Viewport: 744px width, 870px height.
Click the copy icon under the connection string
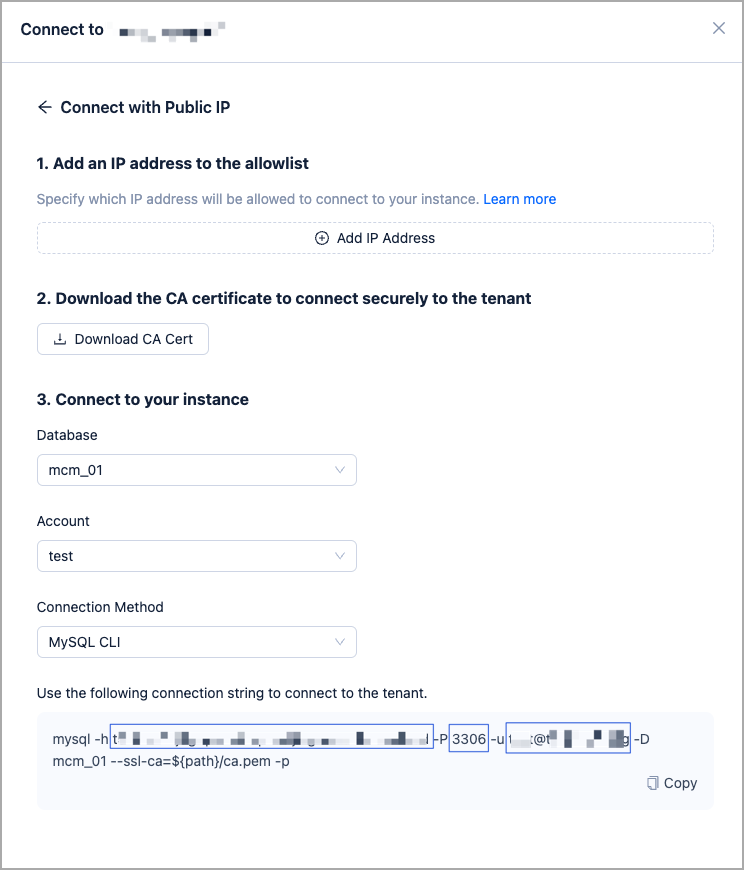point(653,783)
